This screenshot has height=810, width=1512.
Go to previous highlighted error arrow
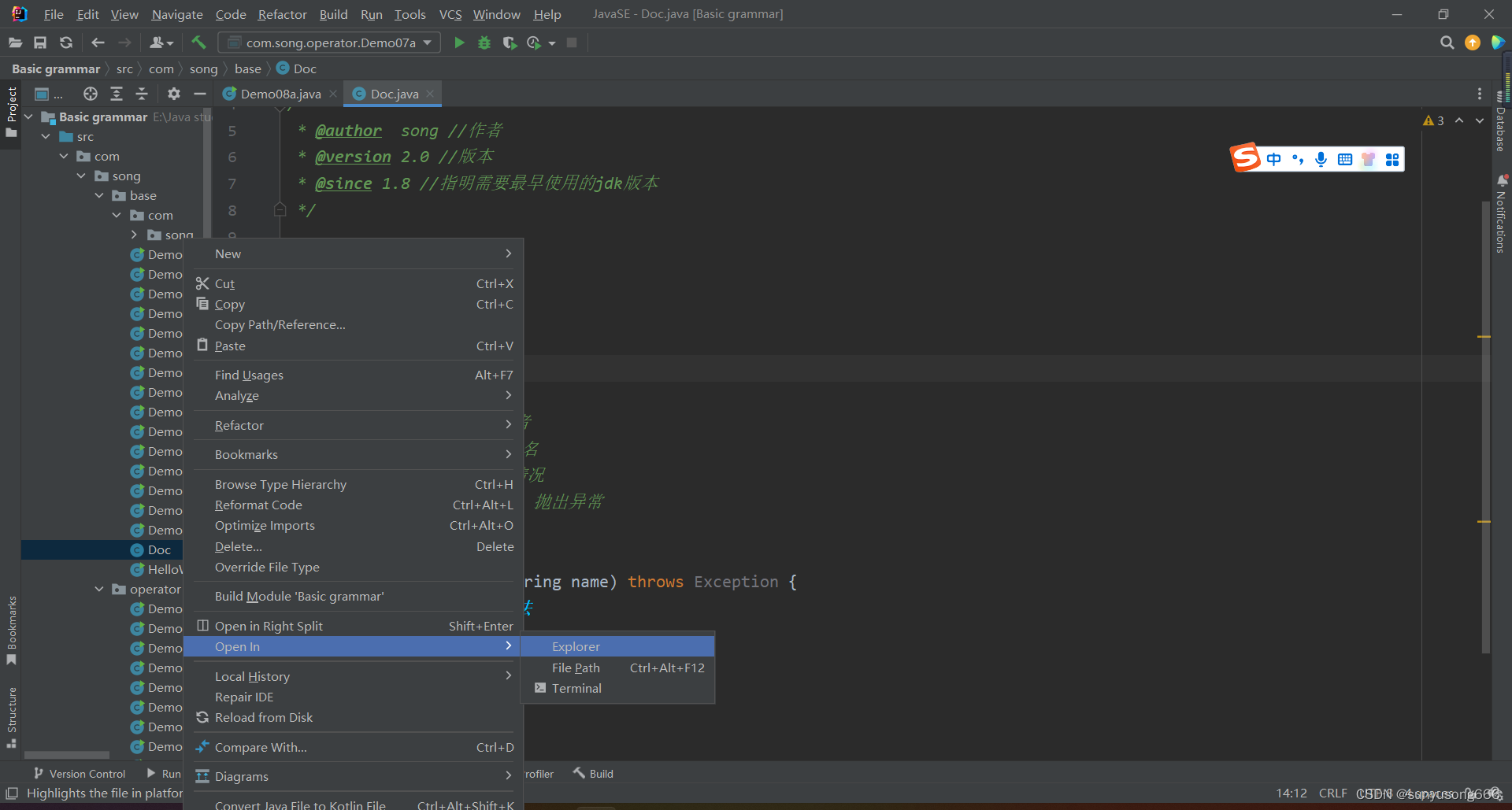1459,120
